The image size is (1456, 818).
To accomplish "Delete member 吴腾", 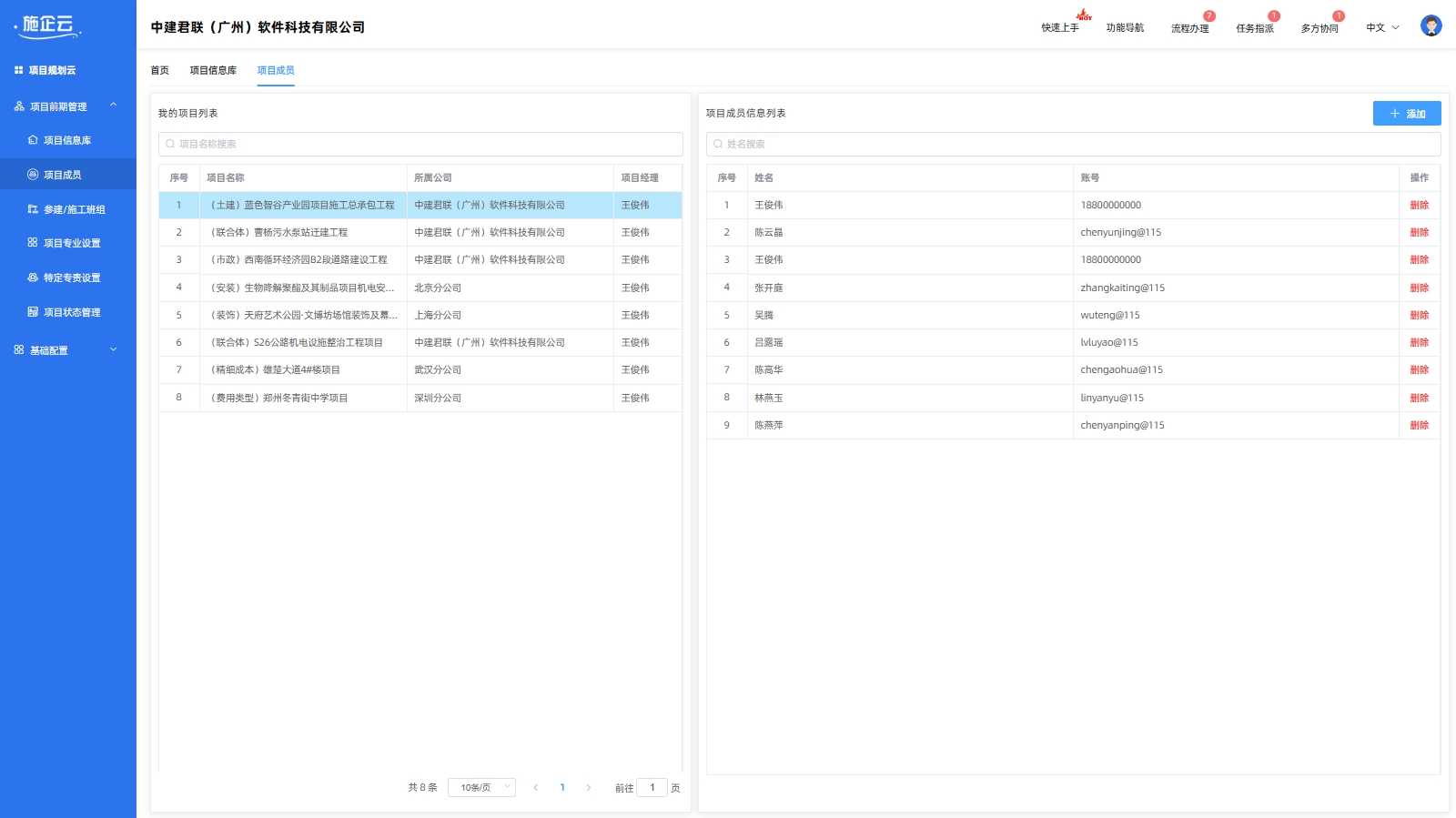I will (1420, 315).
